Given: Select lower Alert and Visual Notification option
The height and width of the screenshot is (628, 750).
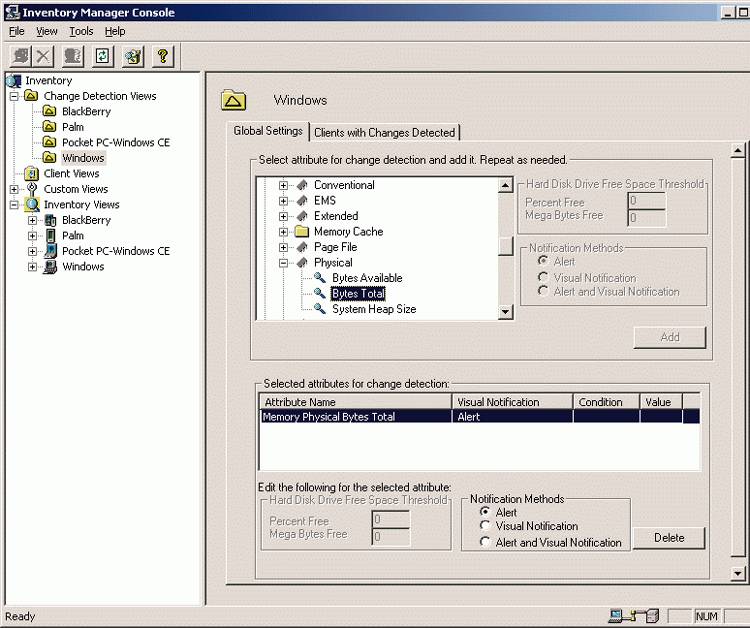Looking at the screenshot, I should 486,542.
